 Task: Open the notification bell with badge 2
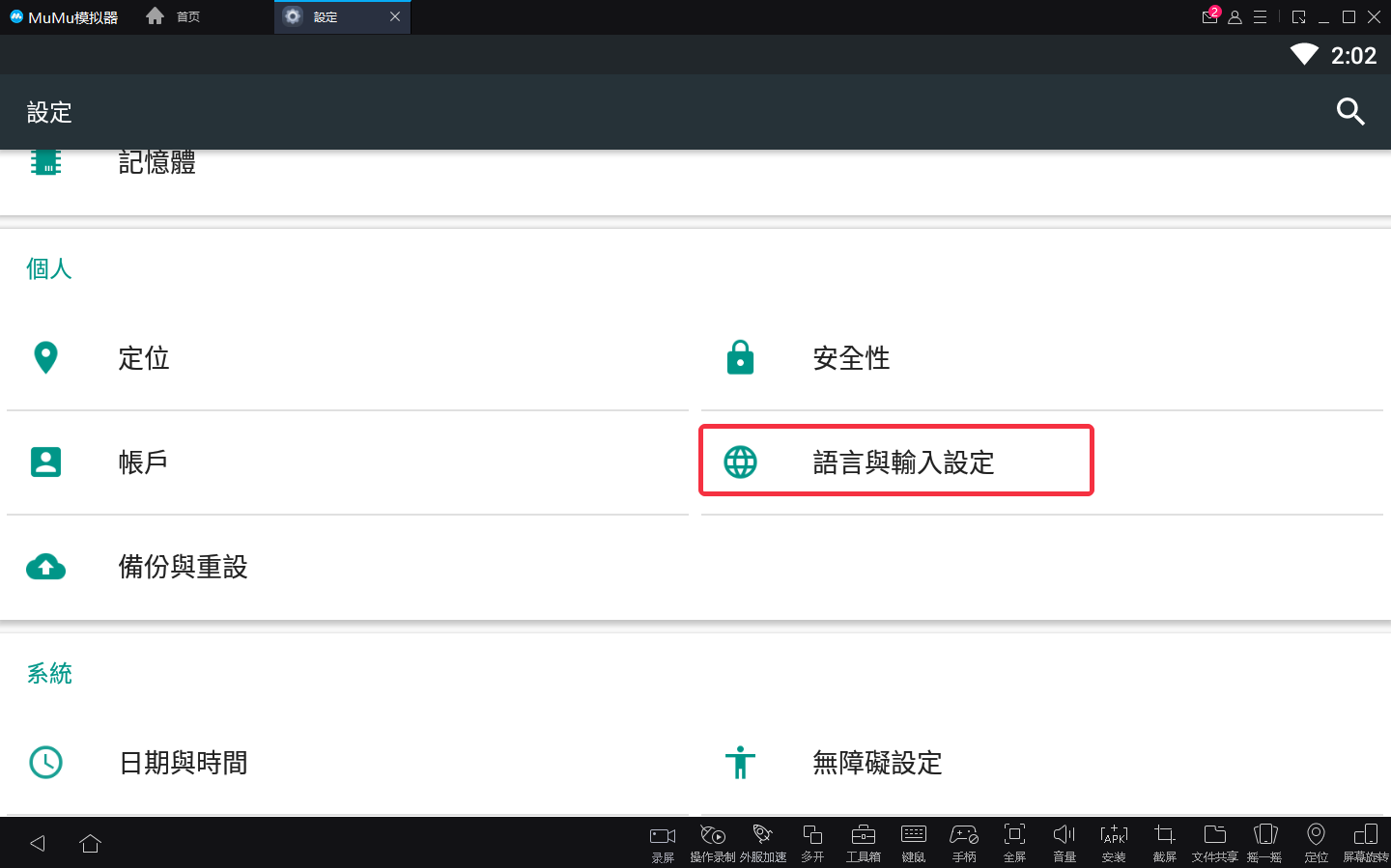tap(1209, 16)
